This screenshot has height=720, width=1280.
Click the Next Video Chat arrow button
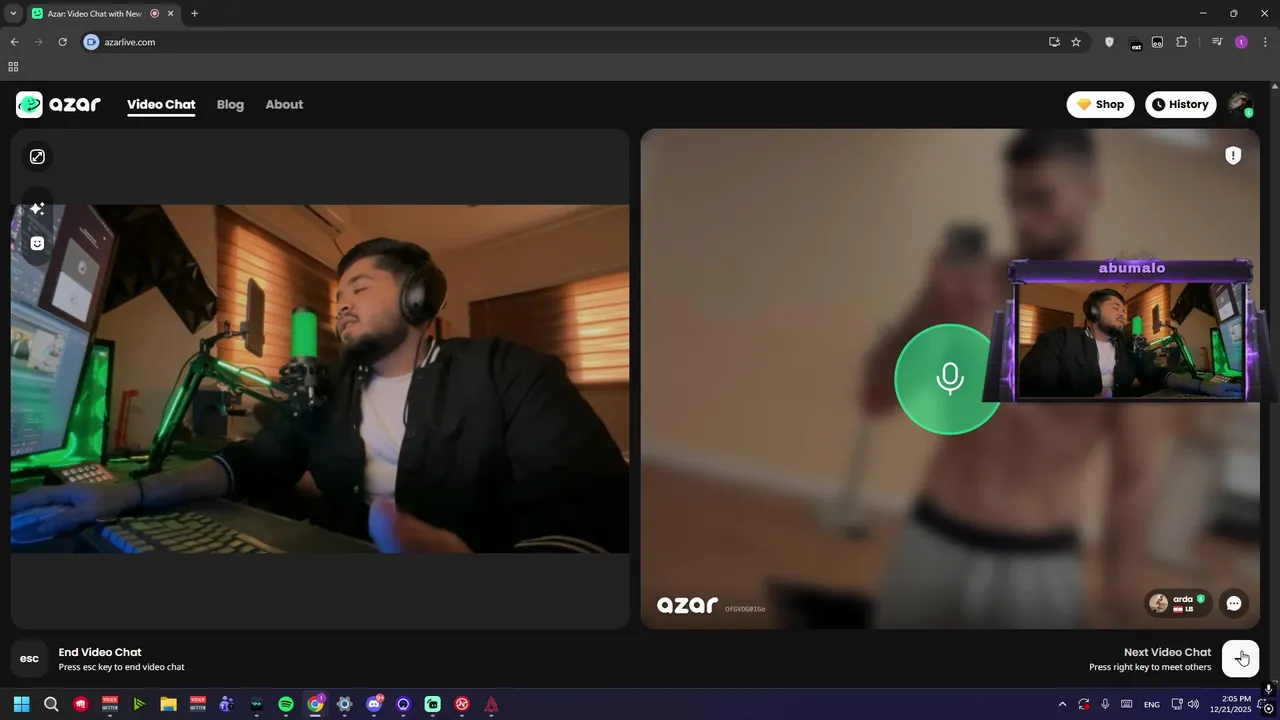(x=1240, y=659)
